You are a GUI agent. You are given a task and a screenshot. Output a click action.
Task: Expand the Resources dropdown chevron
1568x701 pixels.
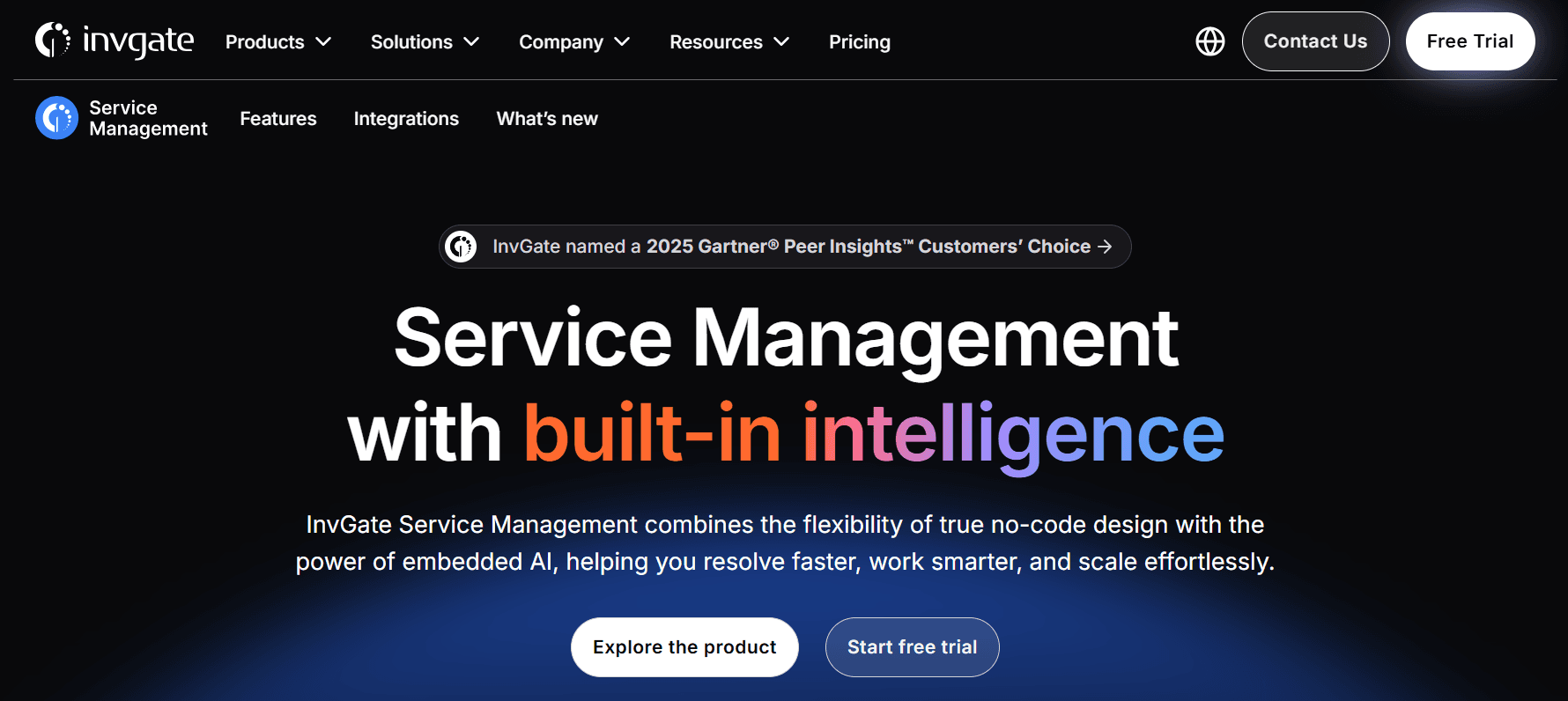point(781,41)
